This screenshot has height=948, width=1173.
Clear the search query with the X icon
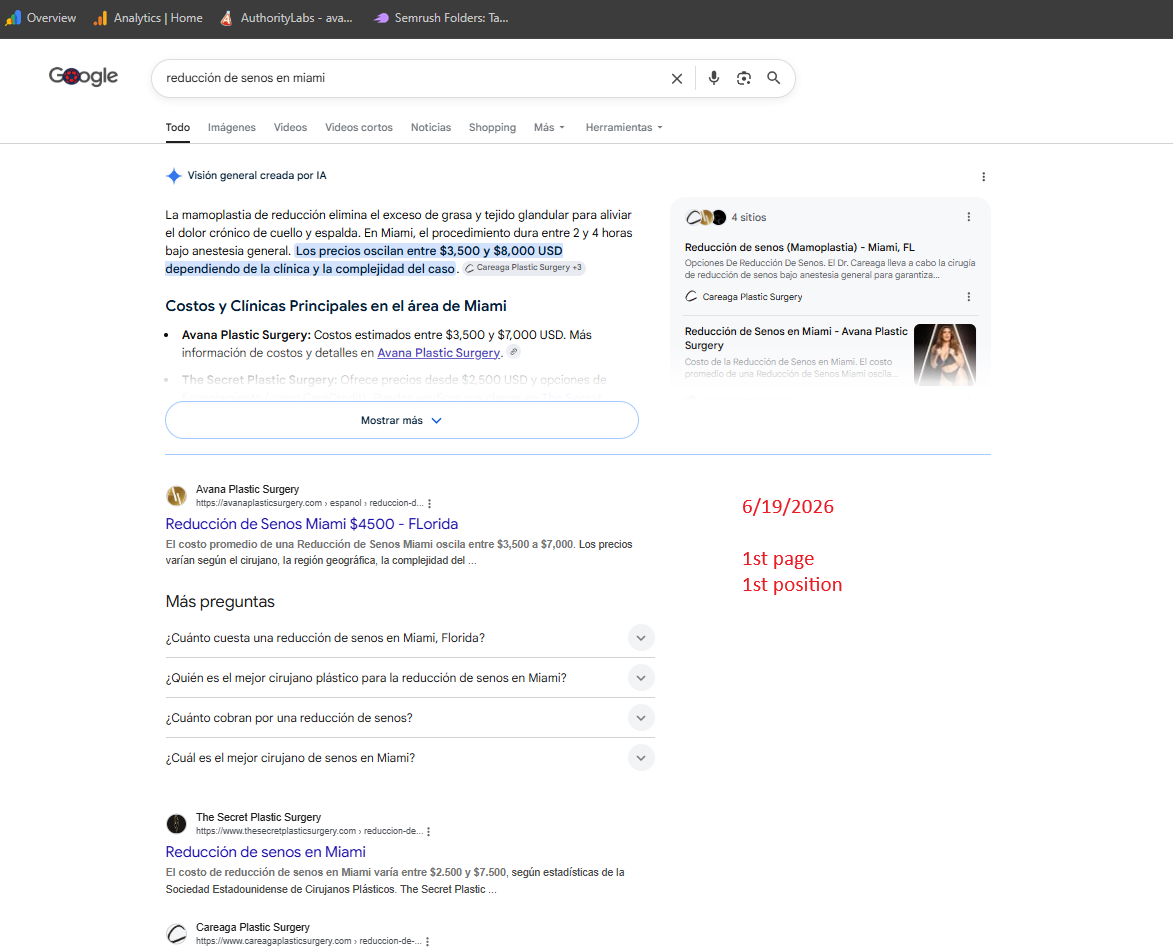pos(676,79)
